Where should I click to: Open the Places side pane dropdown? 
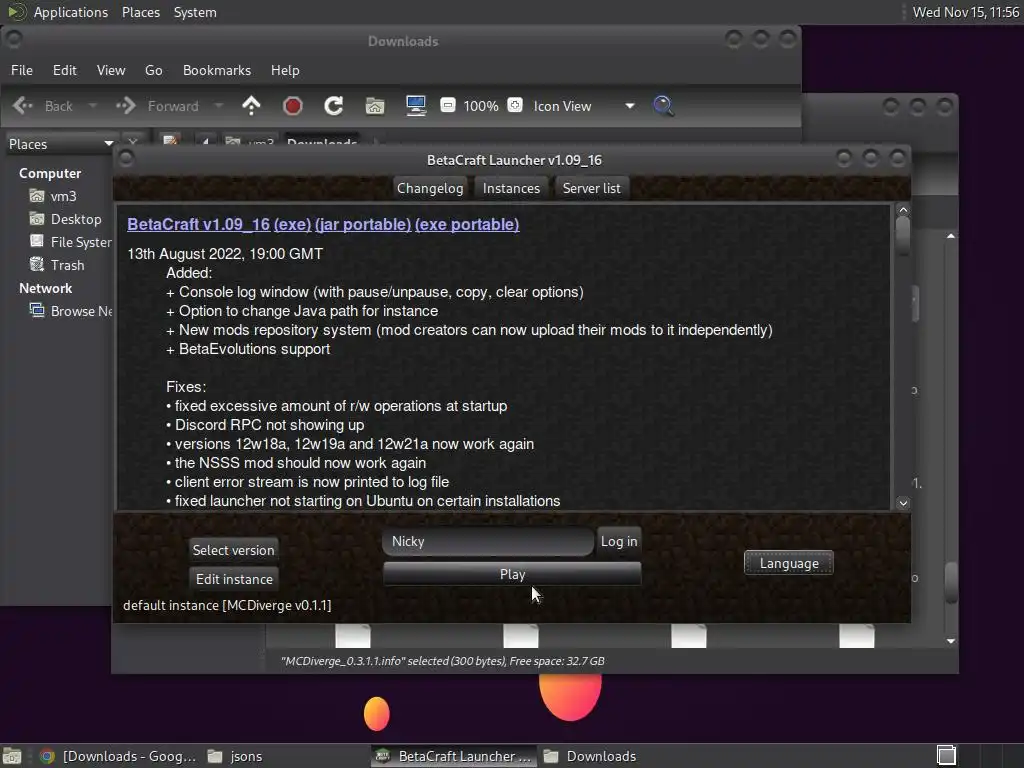coord(60,144)
